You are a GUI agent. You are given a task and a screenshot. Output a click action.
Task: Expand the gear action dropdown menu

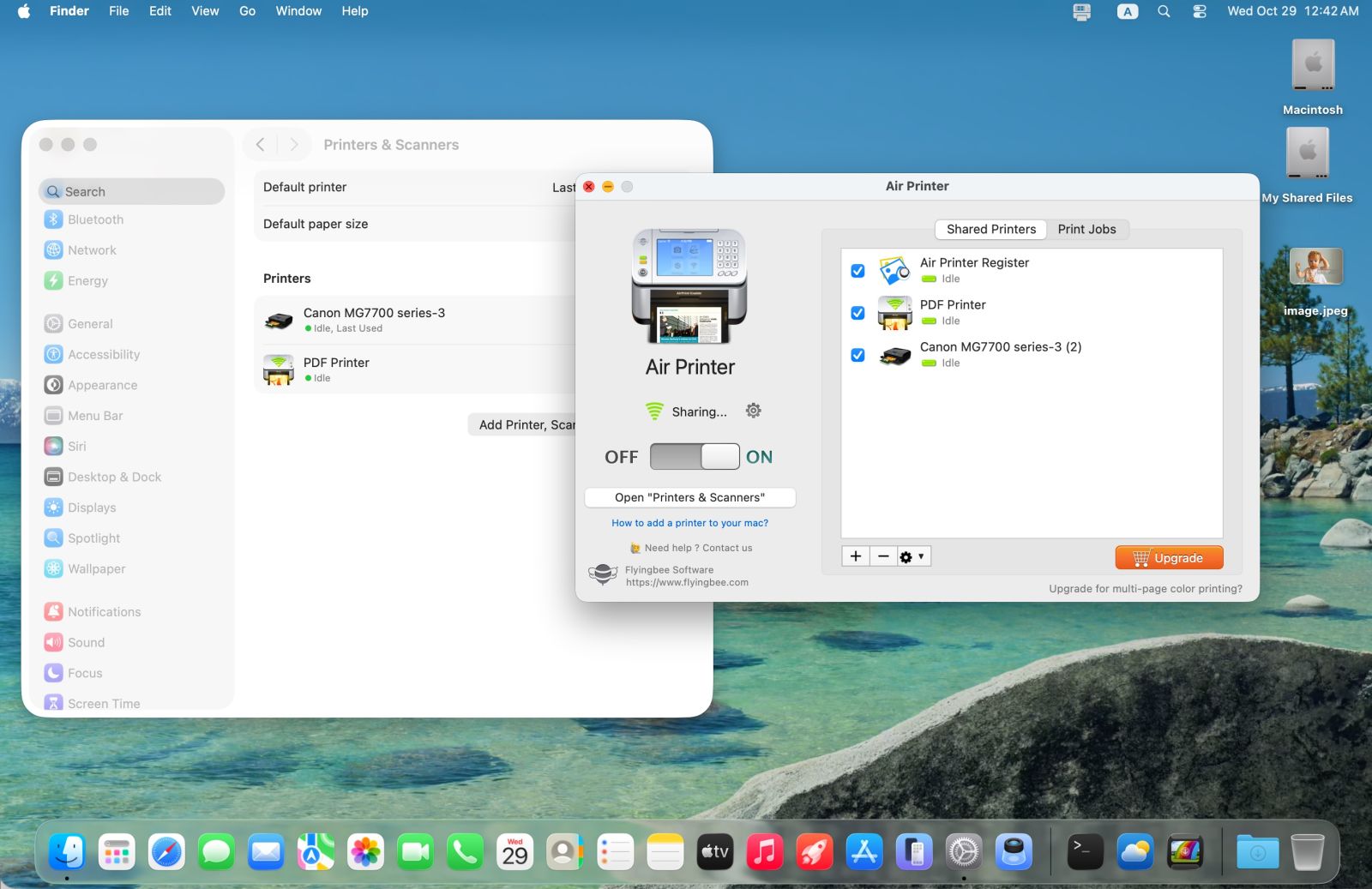pyautogui.click(x=912, y=556)
